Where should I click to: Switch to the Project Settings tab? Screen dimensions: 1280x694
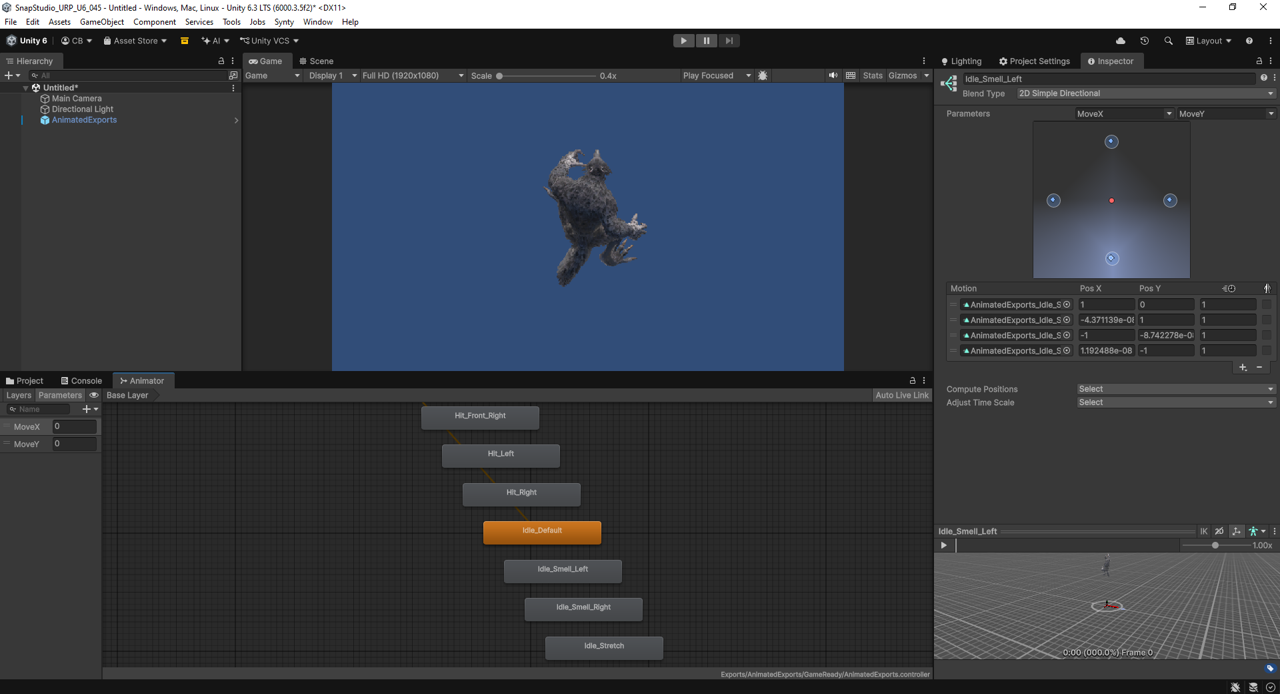pos(1034,61)
